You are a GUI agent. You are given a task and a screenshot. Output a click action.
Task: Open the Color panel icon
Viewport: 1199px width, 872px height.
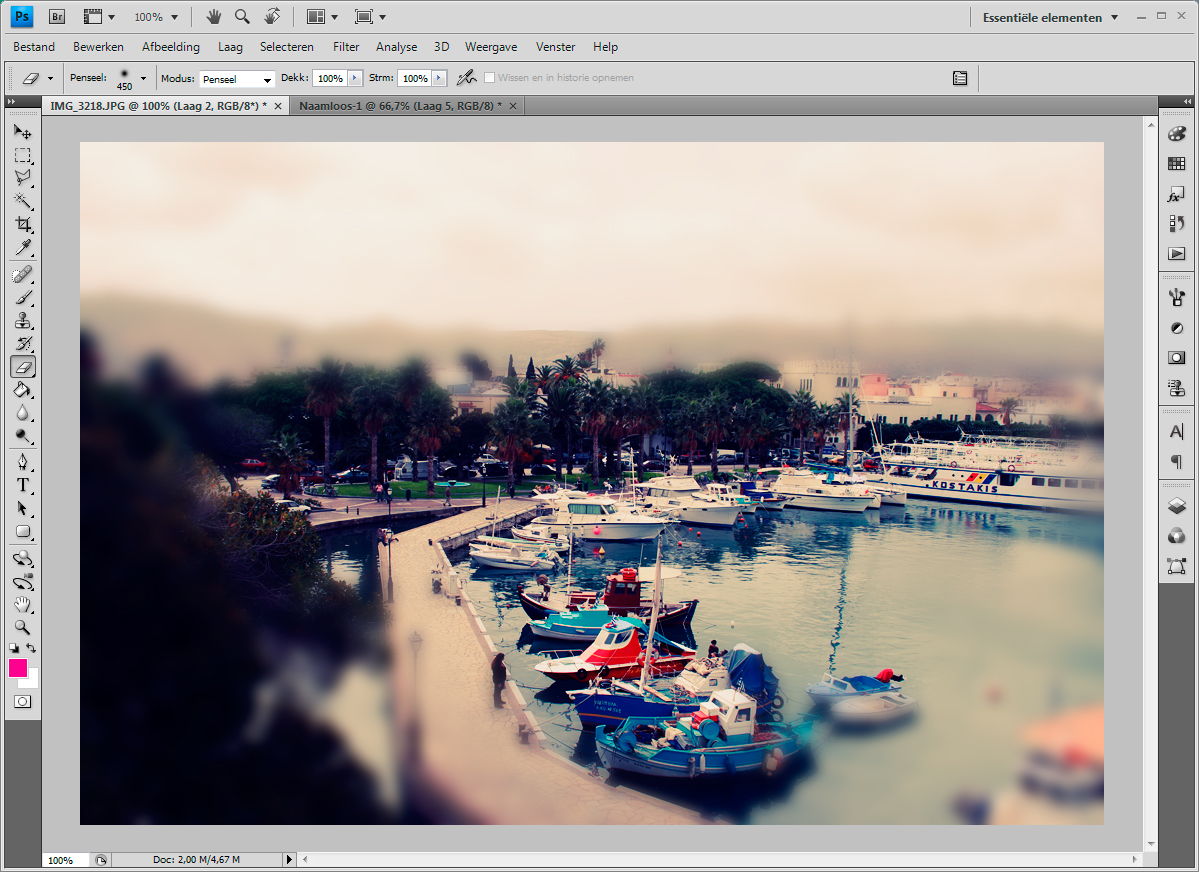pyautogui.click(x=1177, y=134)
